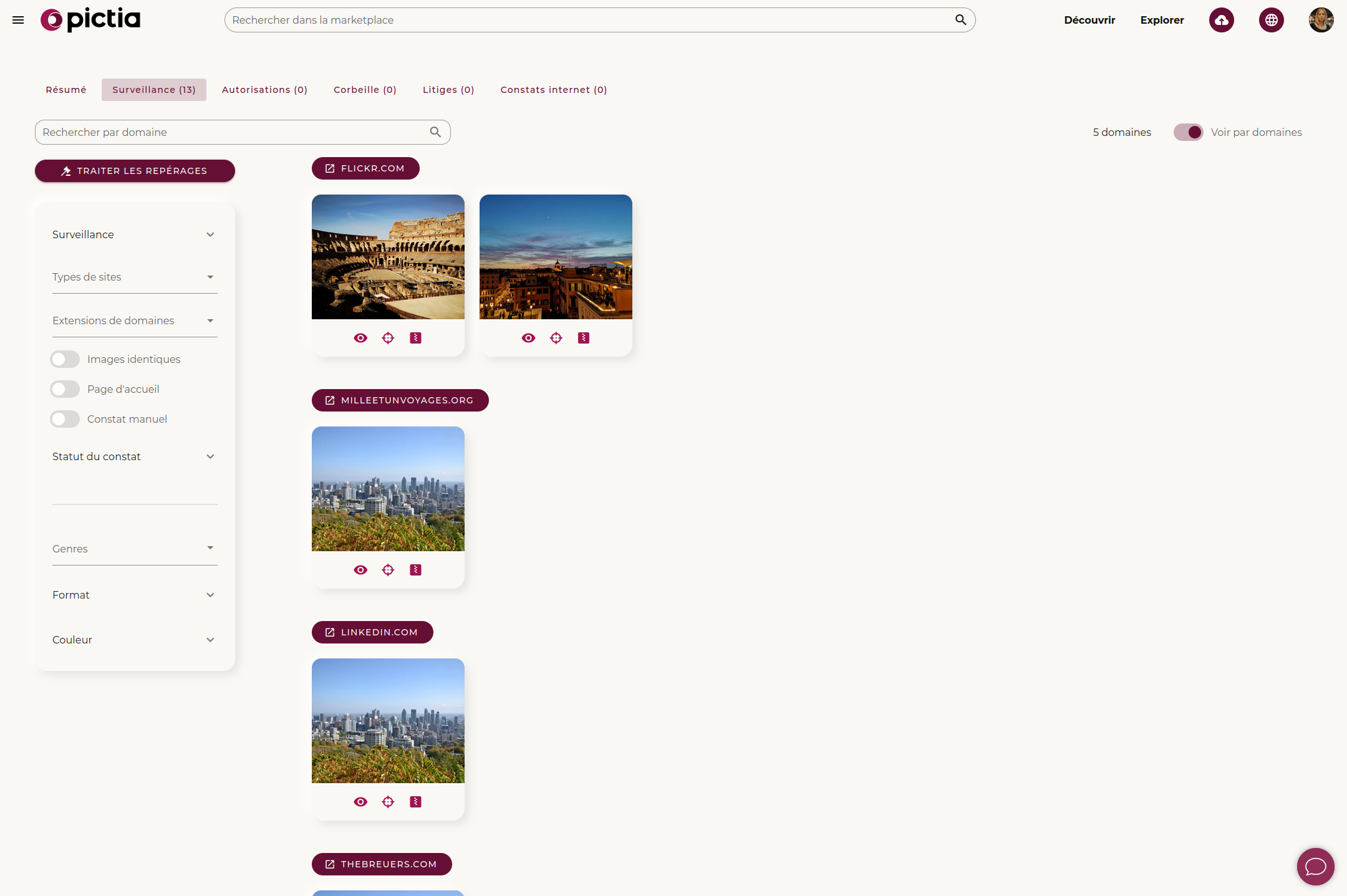Click marketplace search magnifier icon

click(x=960, y=20)
